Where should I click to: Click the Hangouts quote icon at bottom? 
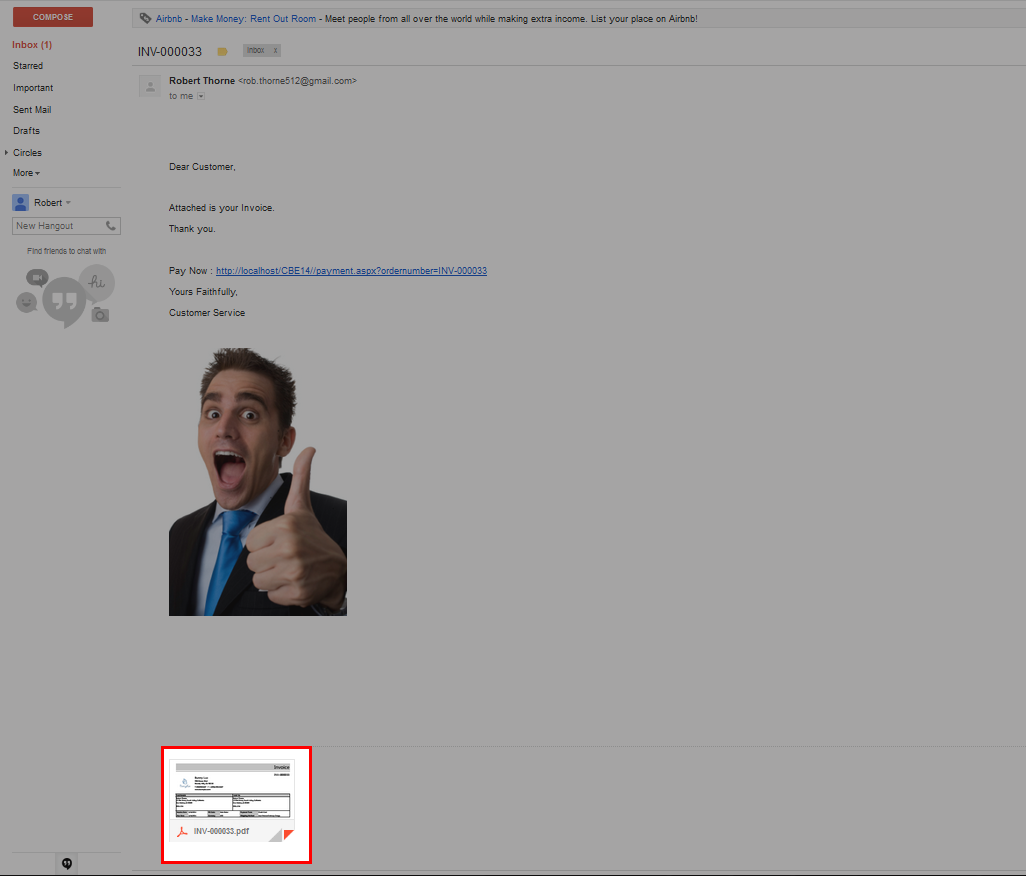tap(67, 863)
